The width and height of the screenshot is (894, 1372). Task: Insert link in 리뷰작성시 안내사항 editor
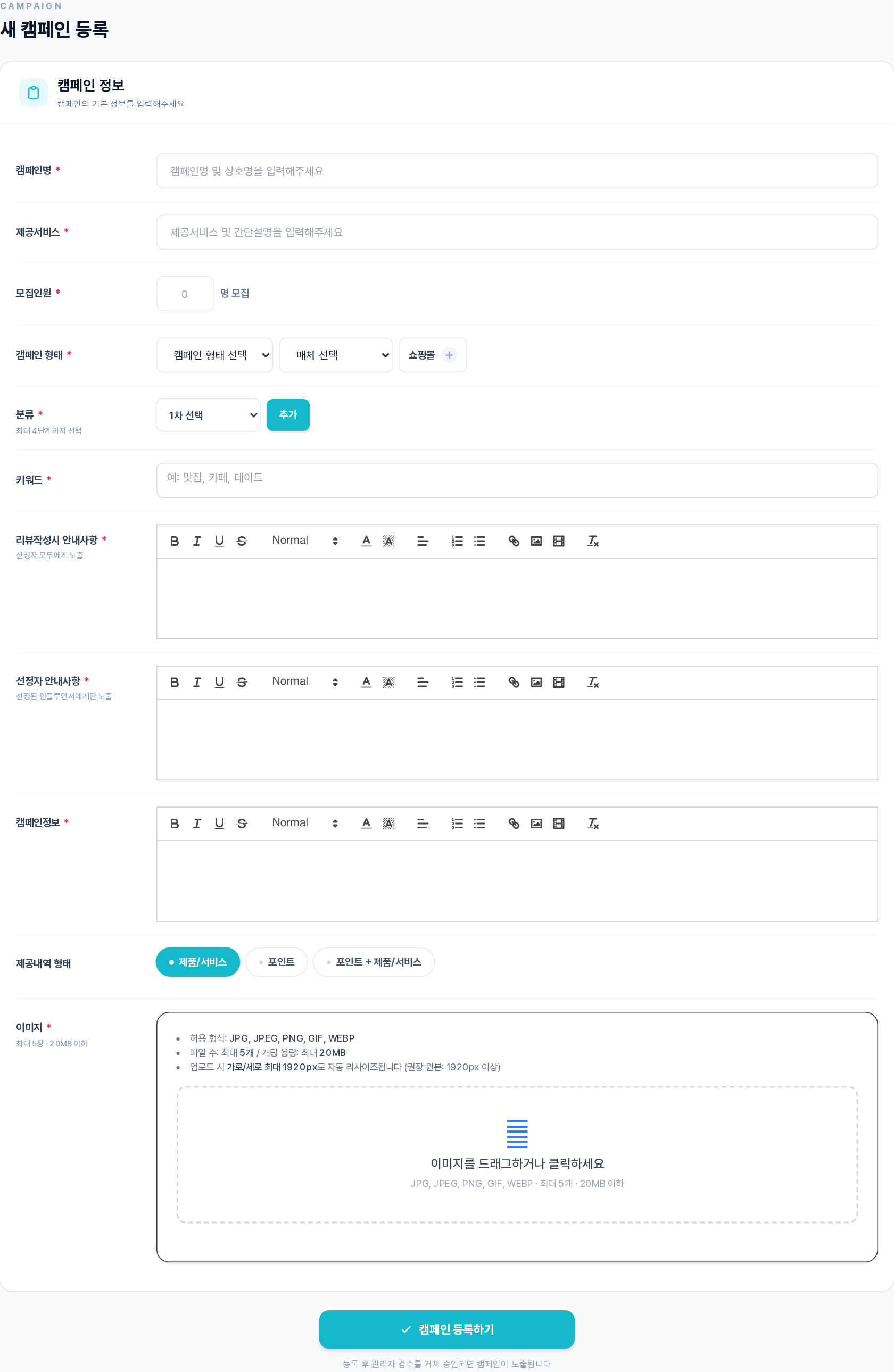pyautogui.click(x=514, y=541)
